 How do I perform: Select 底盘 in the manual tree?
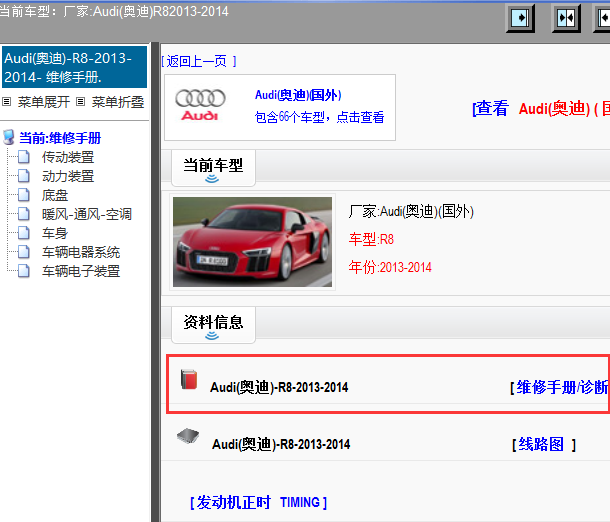pyautogui.click(x=55, y=195)
